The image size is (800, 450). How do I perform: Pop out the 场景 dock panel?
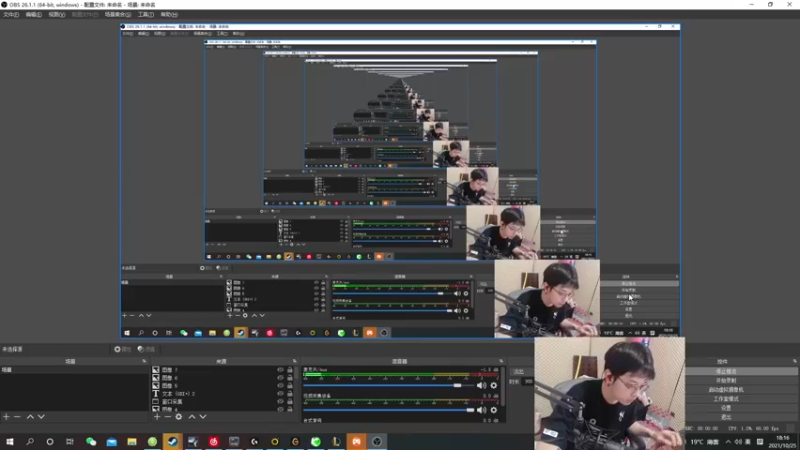[x=144, y=361]
